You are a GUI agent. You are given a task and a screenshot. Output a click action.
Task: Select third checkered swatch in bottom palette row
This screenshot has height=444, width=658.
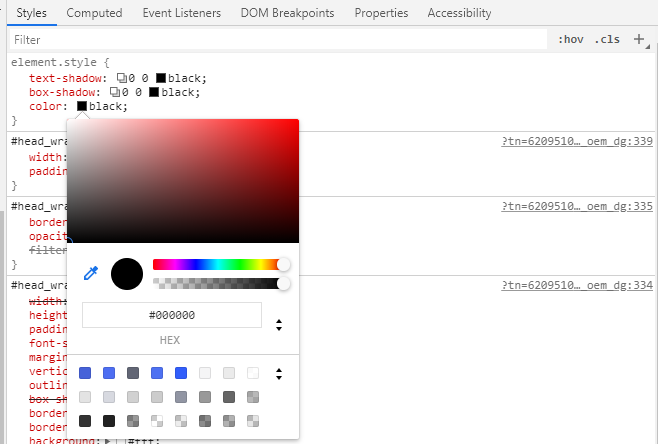(x=133, y=421)
